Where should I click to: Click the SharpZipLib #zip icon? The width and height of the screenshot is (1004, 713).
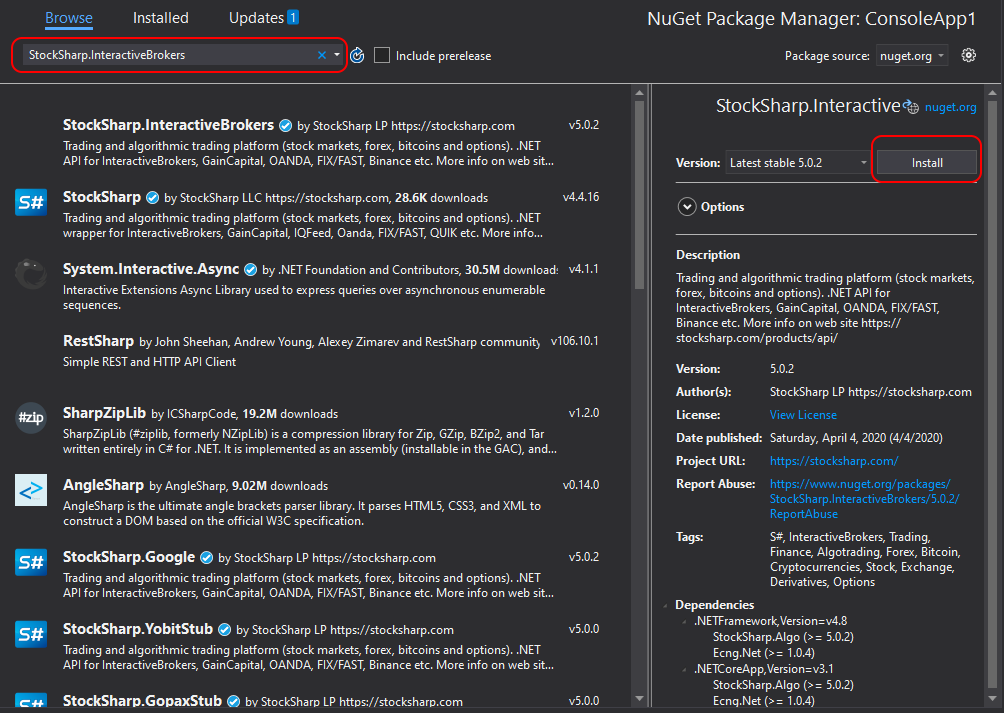[x=31, y=418]
